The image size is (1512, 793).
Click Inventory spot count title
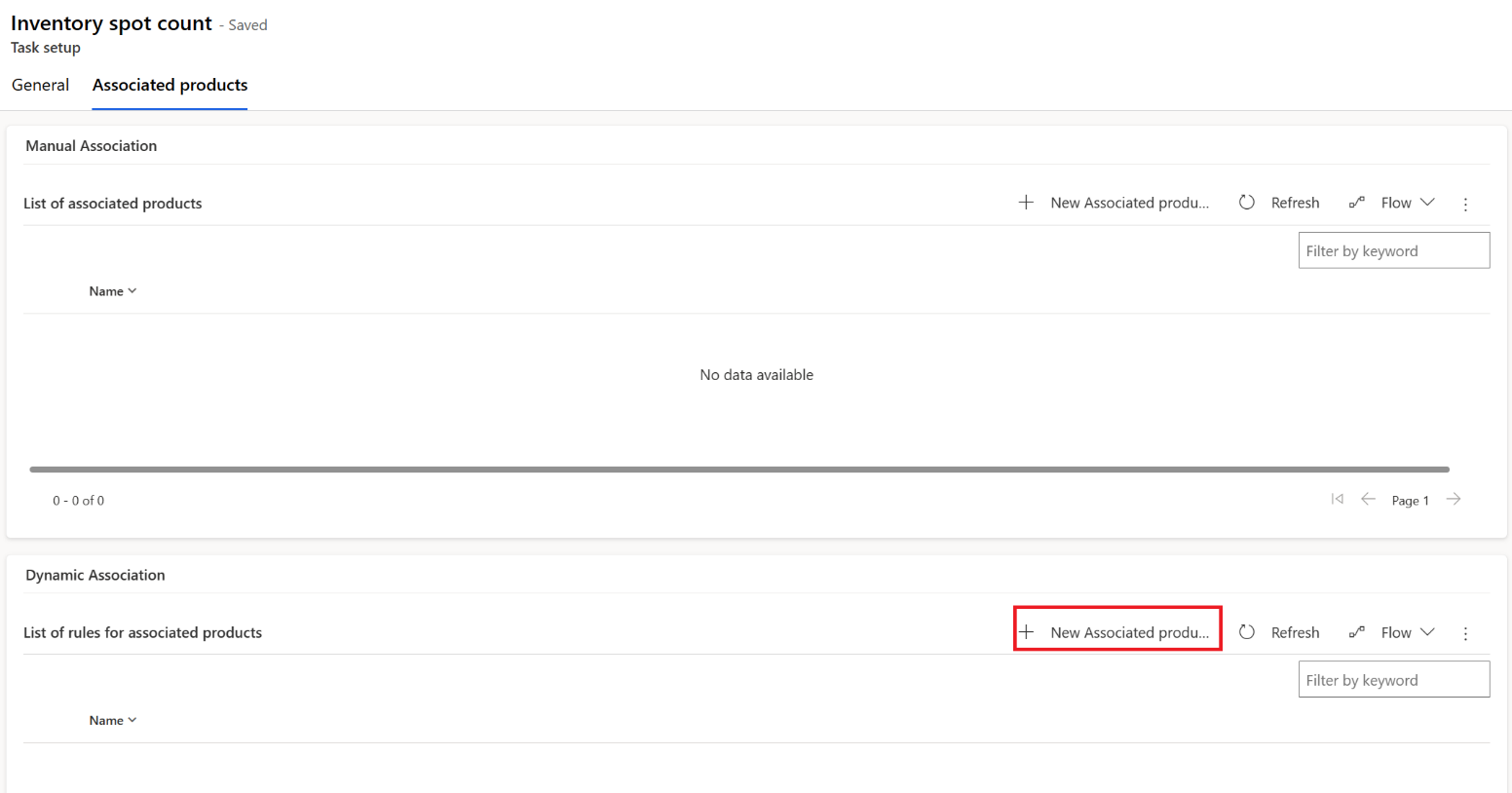111,23
